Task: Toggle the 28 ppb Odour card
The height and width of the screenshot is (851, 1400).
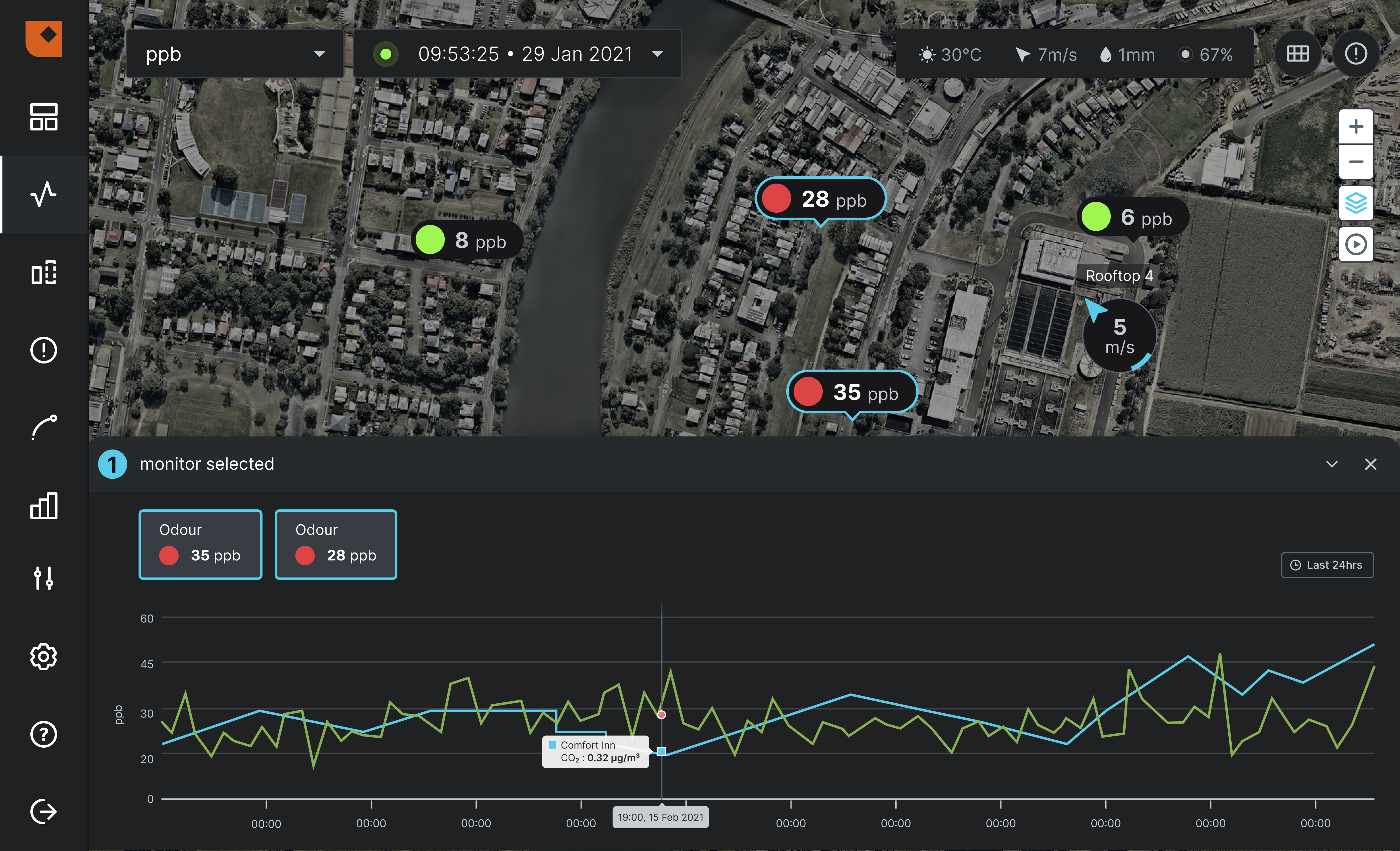Action: coord(336,544)
